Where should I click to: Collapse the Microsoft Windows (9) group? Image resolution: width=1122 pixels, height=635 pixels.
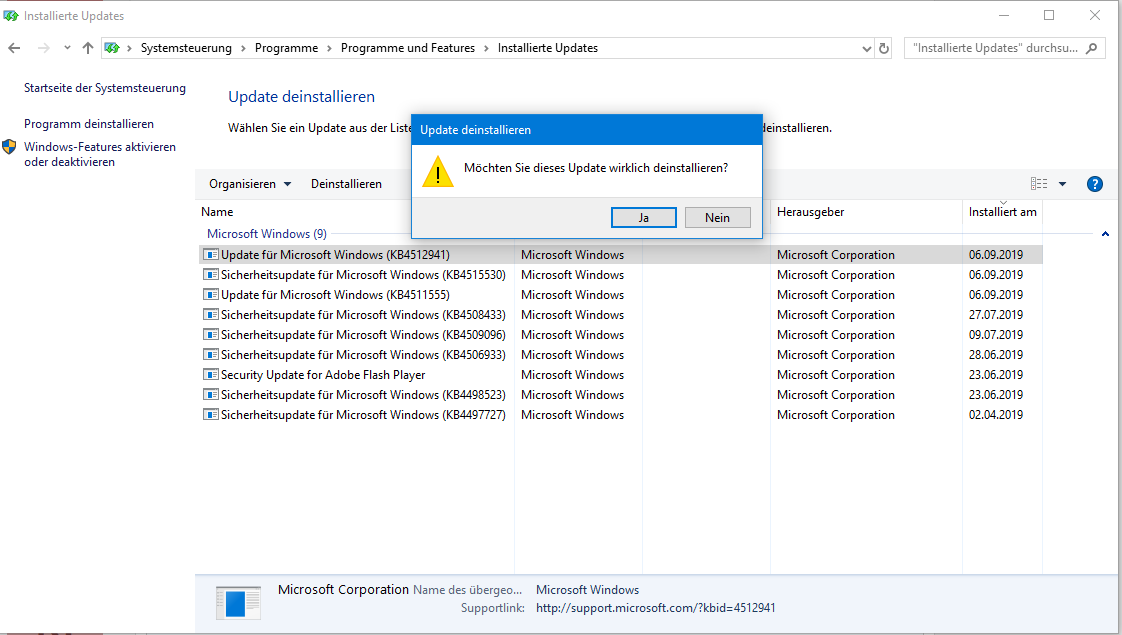(x=1105, y=234)
